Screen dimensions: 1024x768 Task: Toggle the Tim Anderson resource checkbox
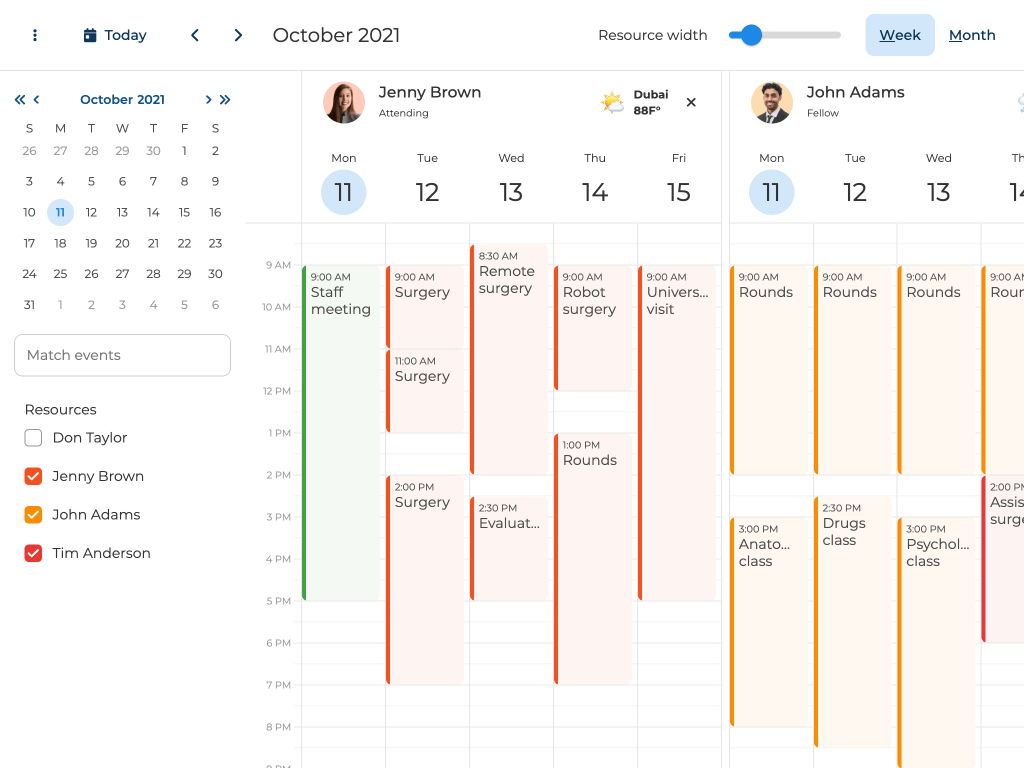click(33, 553)
